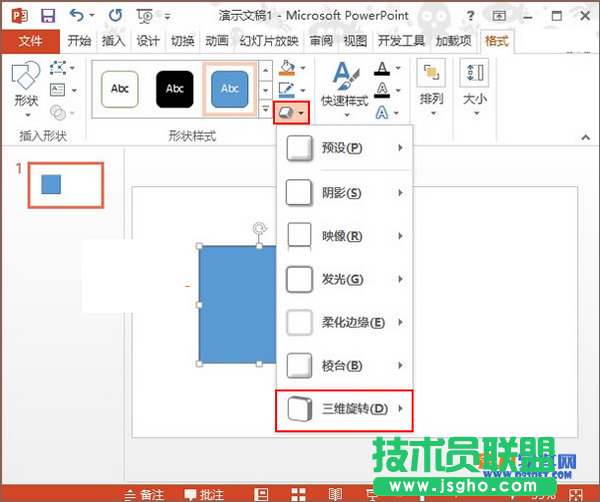Switch to View (视图) tab
Image resolution: width=600 pixels, height=502 pixels.
[x=355, y=41]
